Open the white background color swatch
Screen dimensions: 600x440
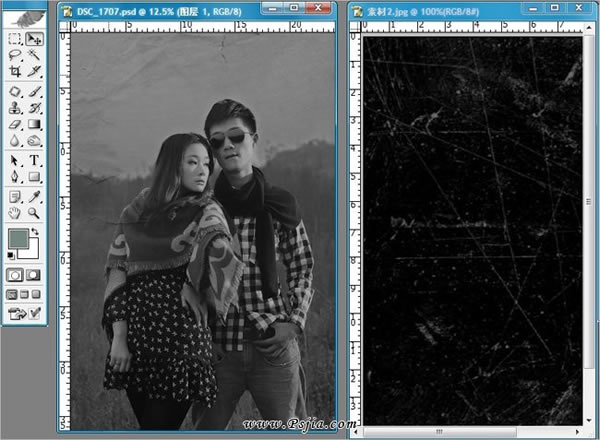coord(33,252)
